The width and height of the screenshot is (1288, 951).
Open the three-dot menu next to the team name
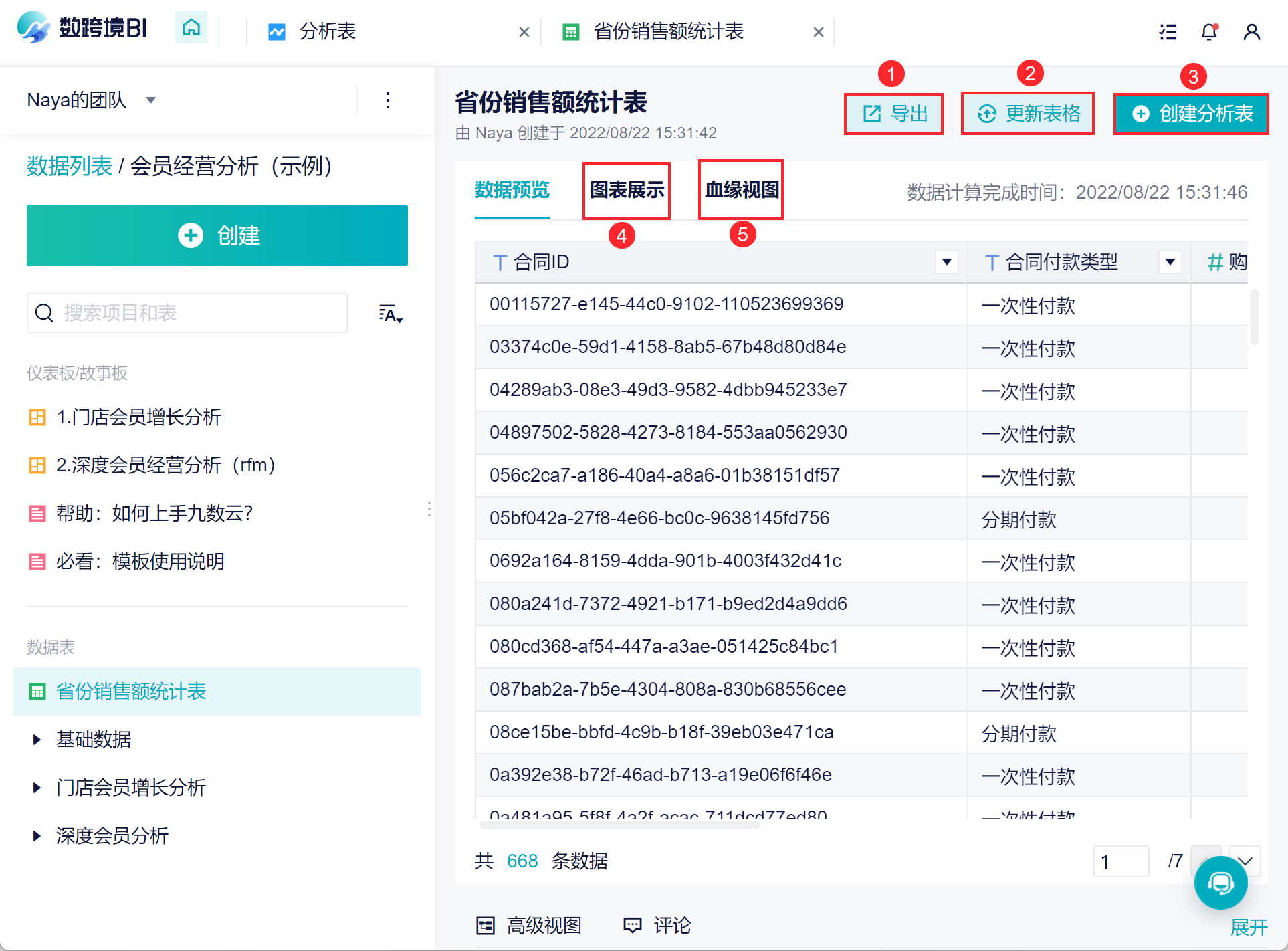tap(388, 100)
